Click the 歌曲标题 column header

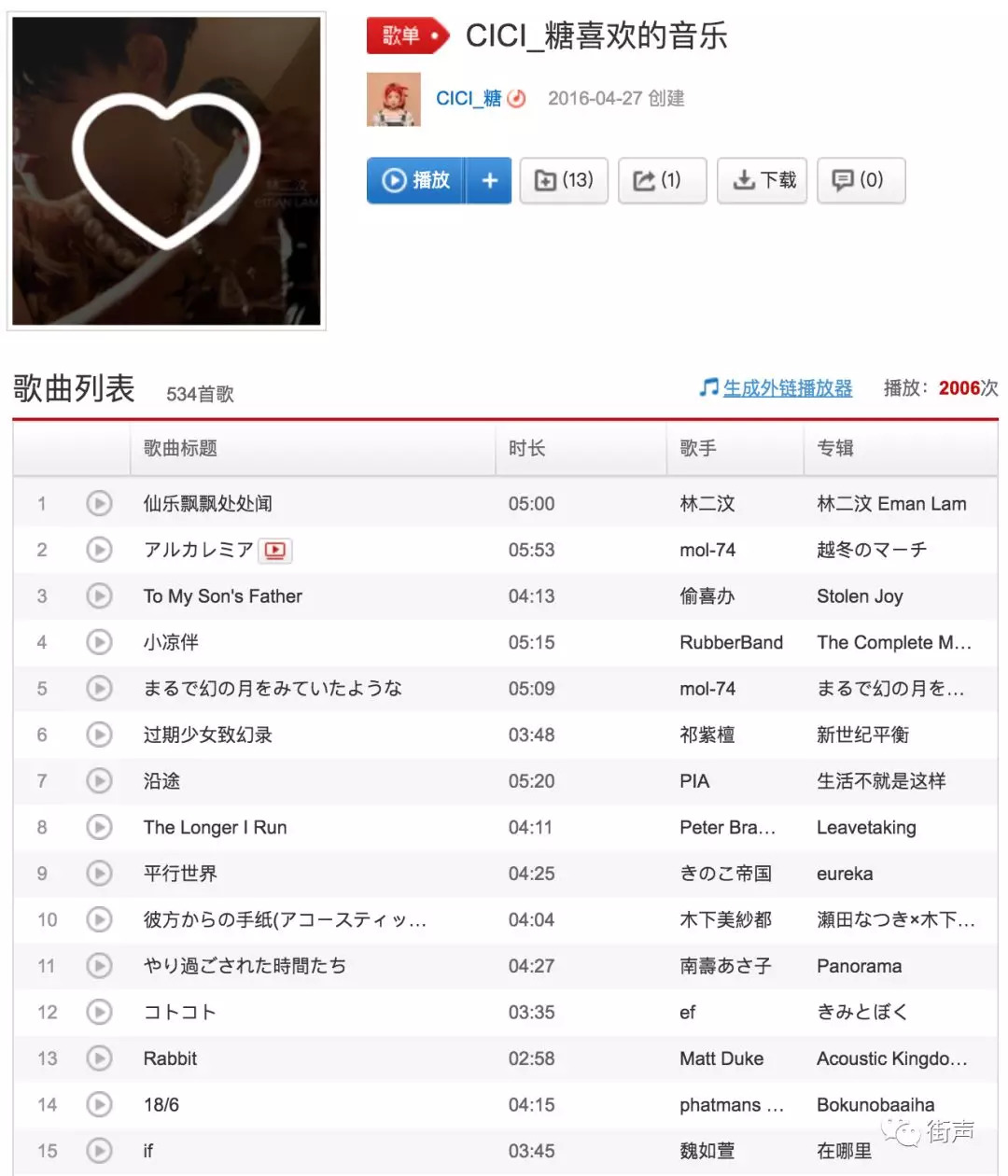(180, 449)
